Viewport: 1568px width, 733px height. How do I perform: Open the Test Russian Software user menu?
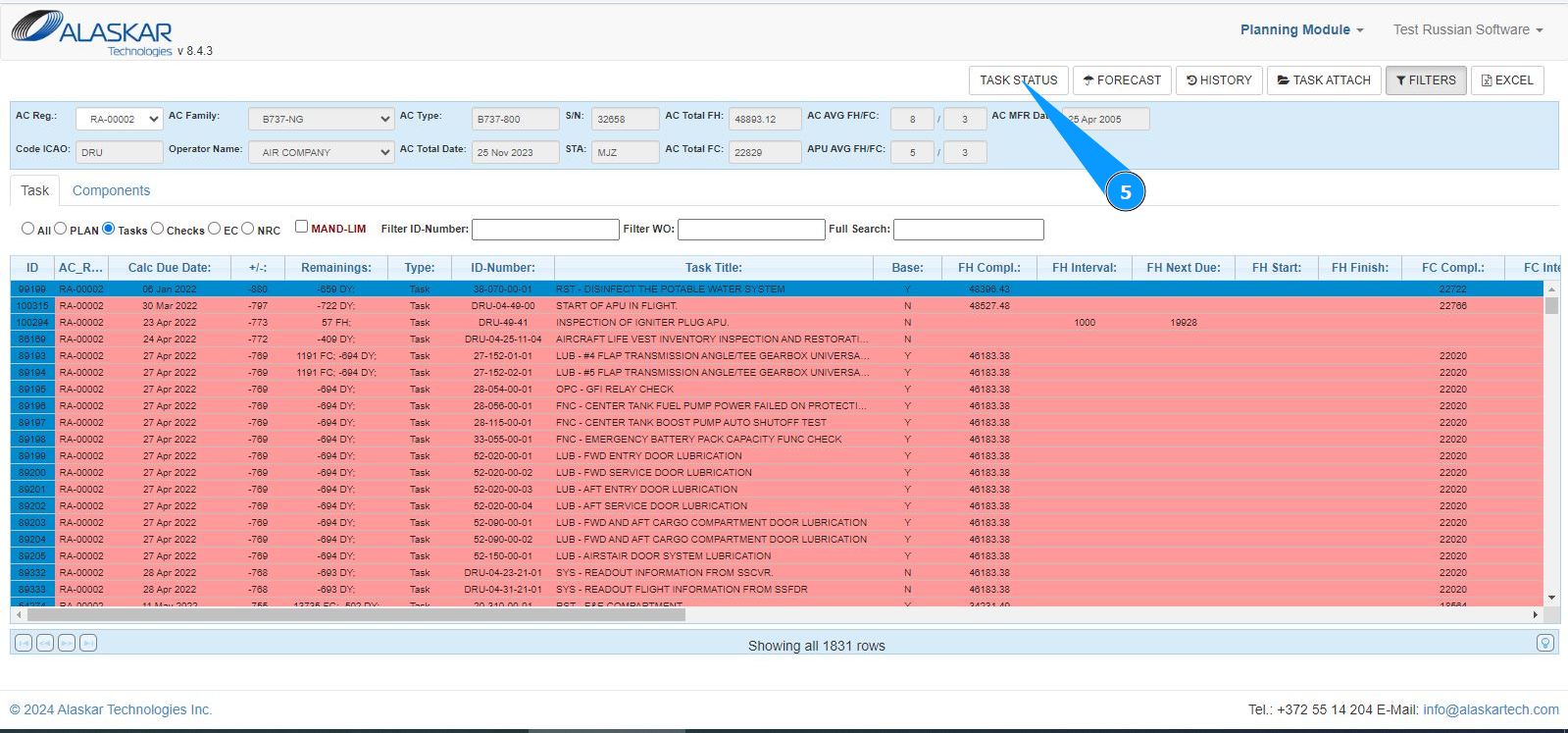click(x=1467, y=30)
